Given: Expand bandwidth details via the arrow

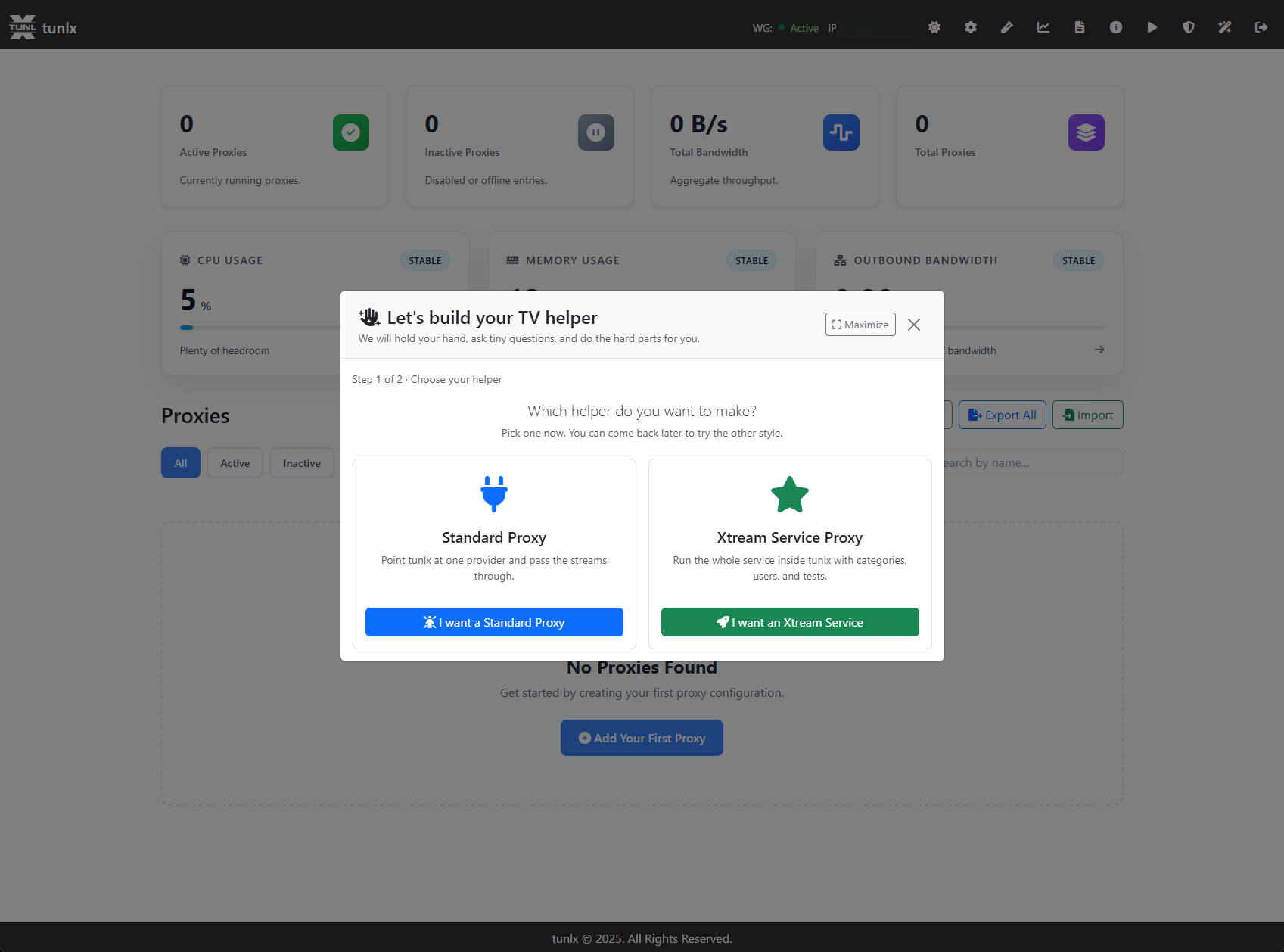Looking at the screenshot, I should tap(1099, 350).
